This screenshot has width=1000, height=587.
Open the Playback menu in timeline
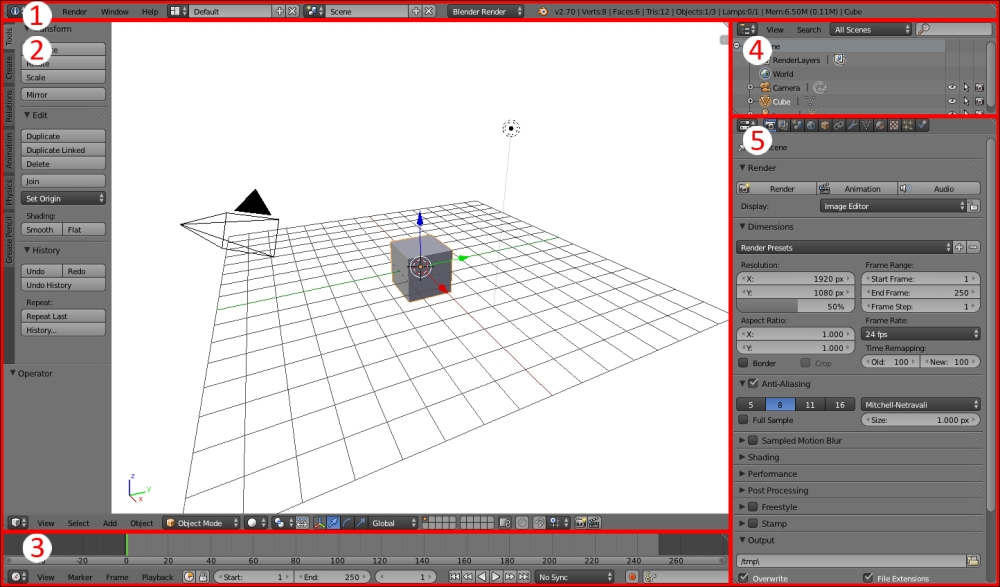pyautogui.click(x=158, y=577)
